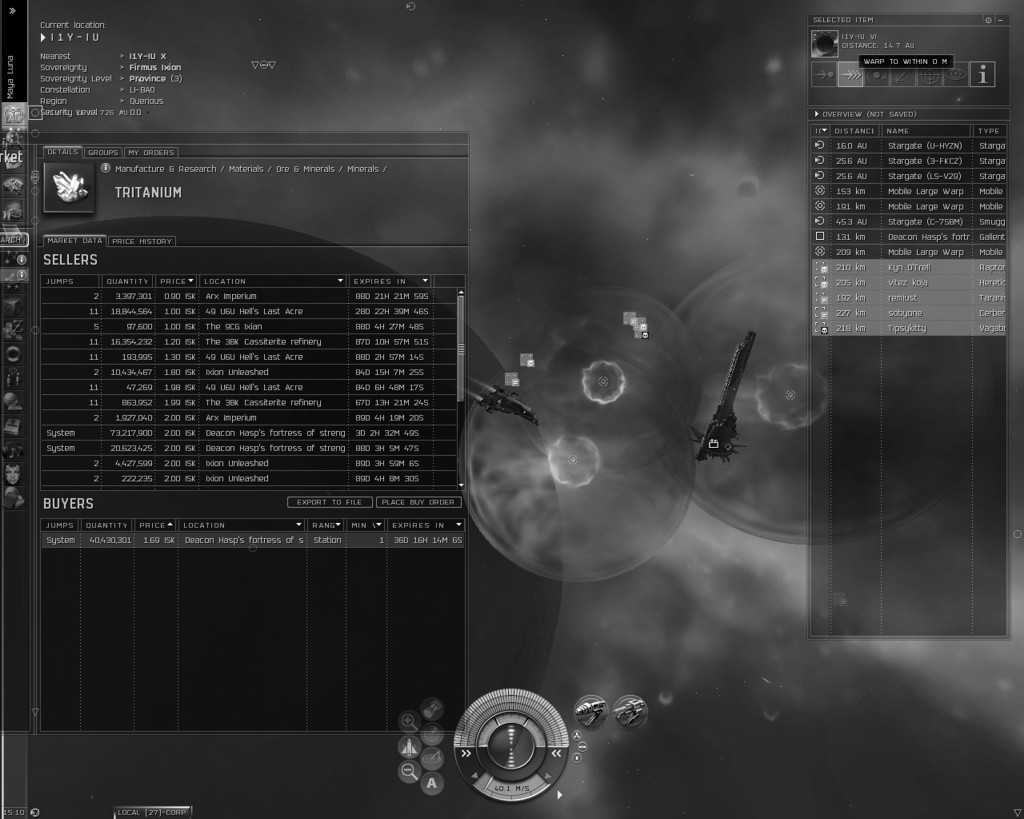Screen dimensions: 1024x819
Task: Select Deacon Hasp's fortr overview row
Action: (x=909, y=236)
